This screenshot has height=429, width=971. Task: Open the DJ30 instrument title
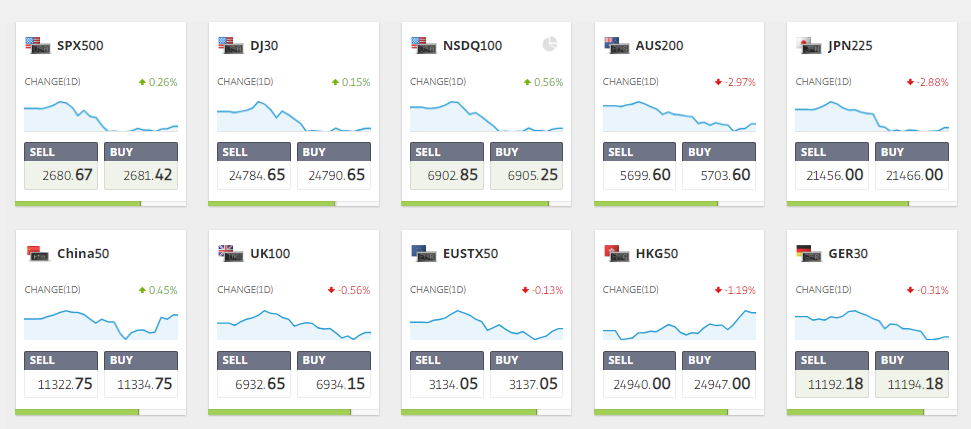(x=264, y=46)
